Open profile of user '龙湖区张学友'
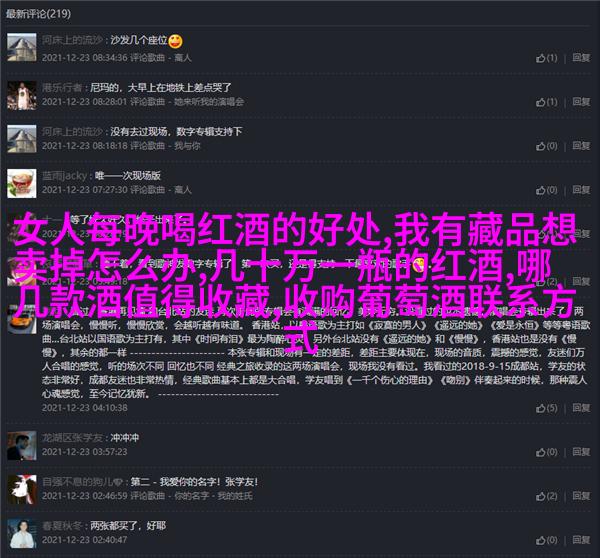This screenshot has height=558, width=600. click(72, 438)
